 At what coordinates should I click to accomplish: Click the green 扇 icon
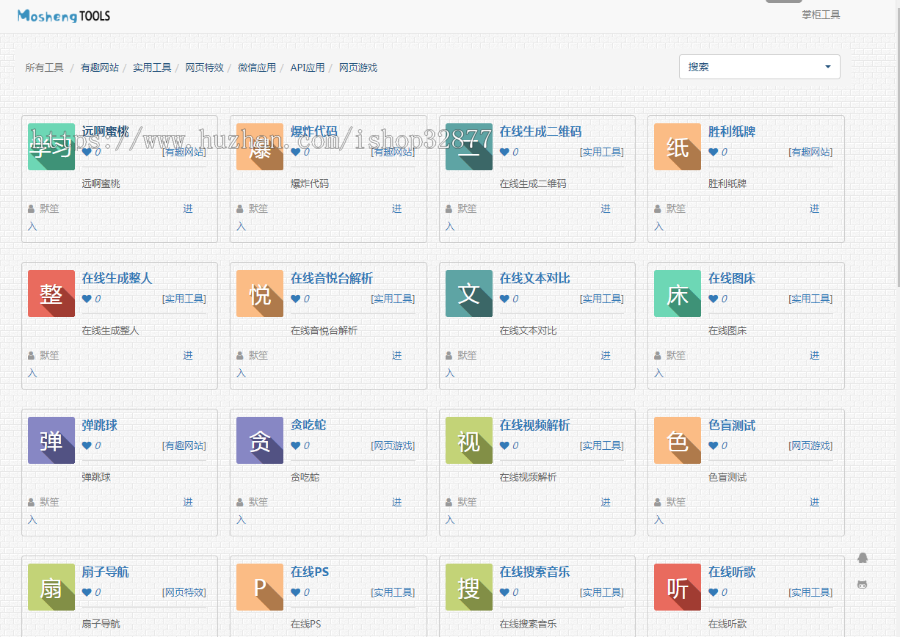pyautogui.click(x=51, y=587)
